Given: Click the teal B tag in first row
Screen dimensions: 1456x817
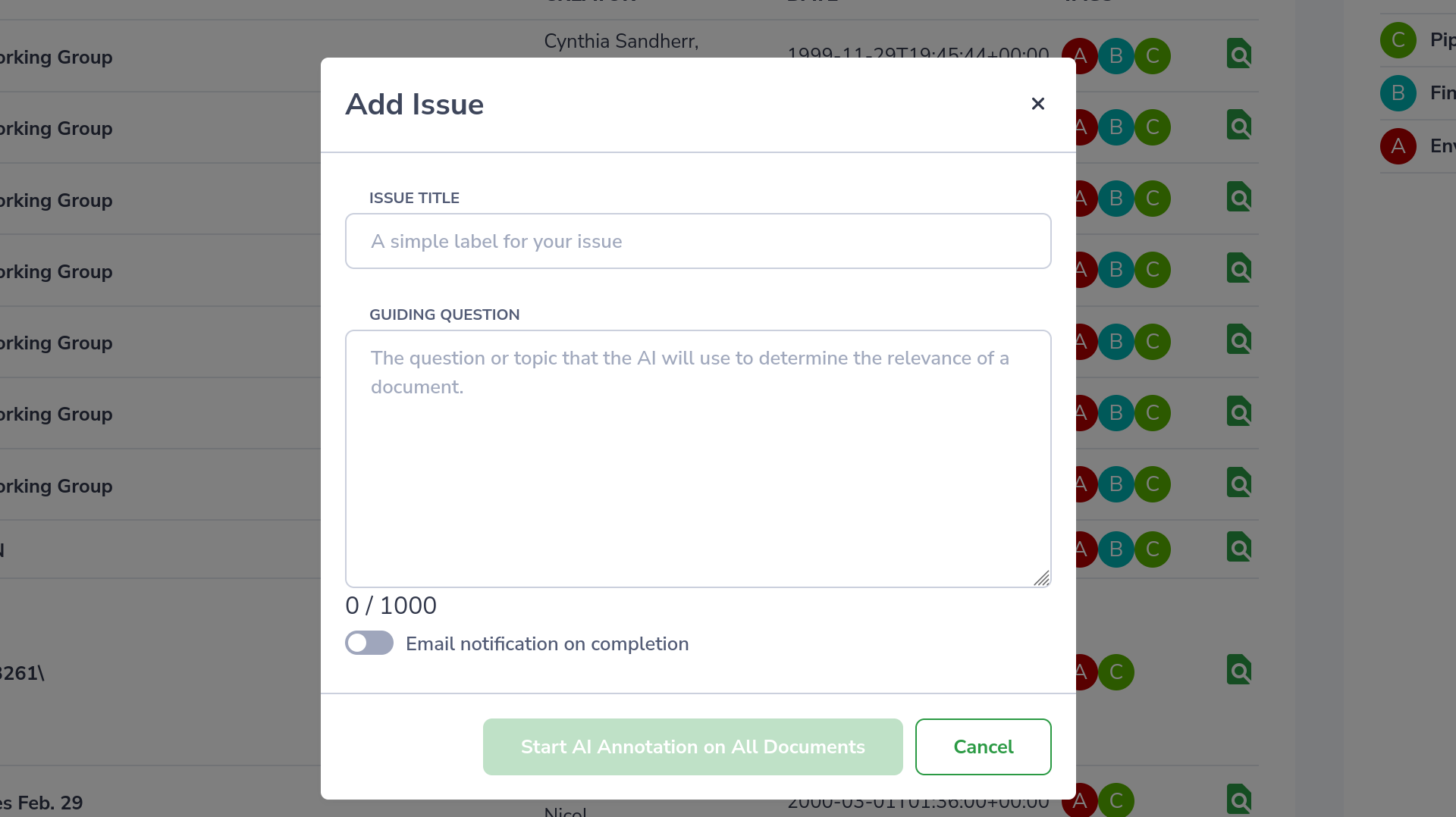Looking at the screenshot, I should click(1116, 56).
